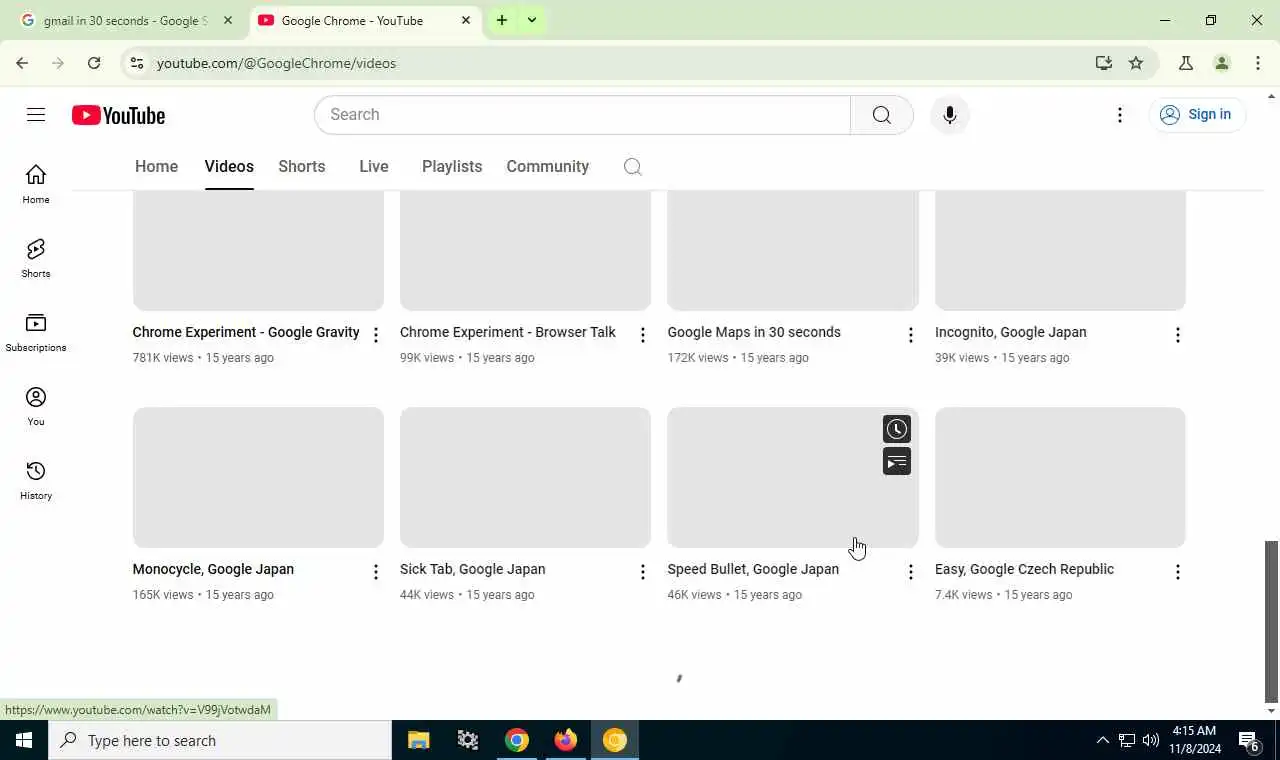Open Chrome three-dot menu
Viewport: 1280px width, 760px height.
pyautogui.click(x=1258, y=63)
